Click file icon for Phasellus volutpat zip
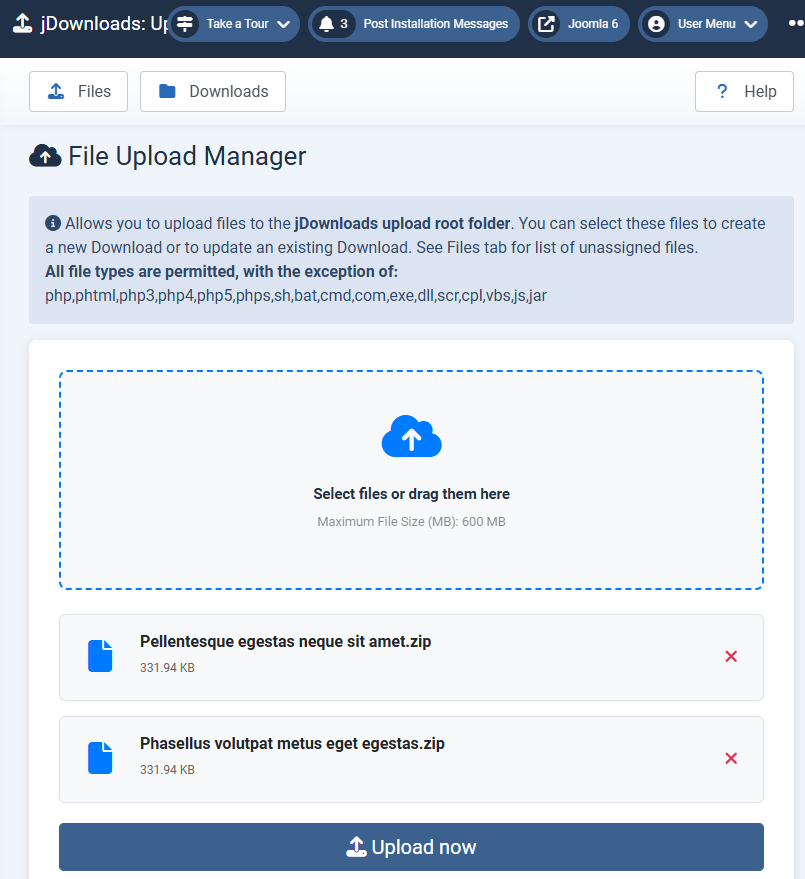Image resolution: width=805 pixels, height=879 pixels. point(100,758)
